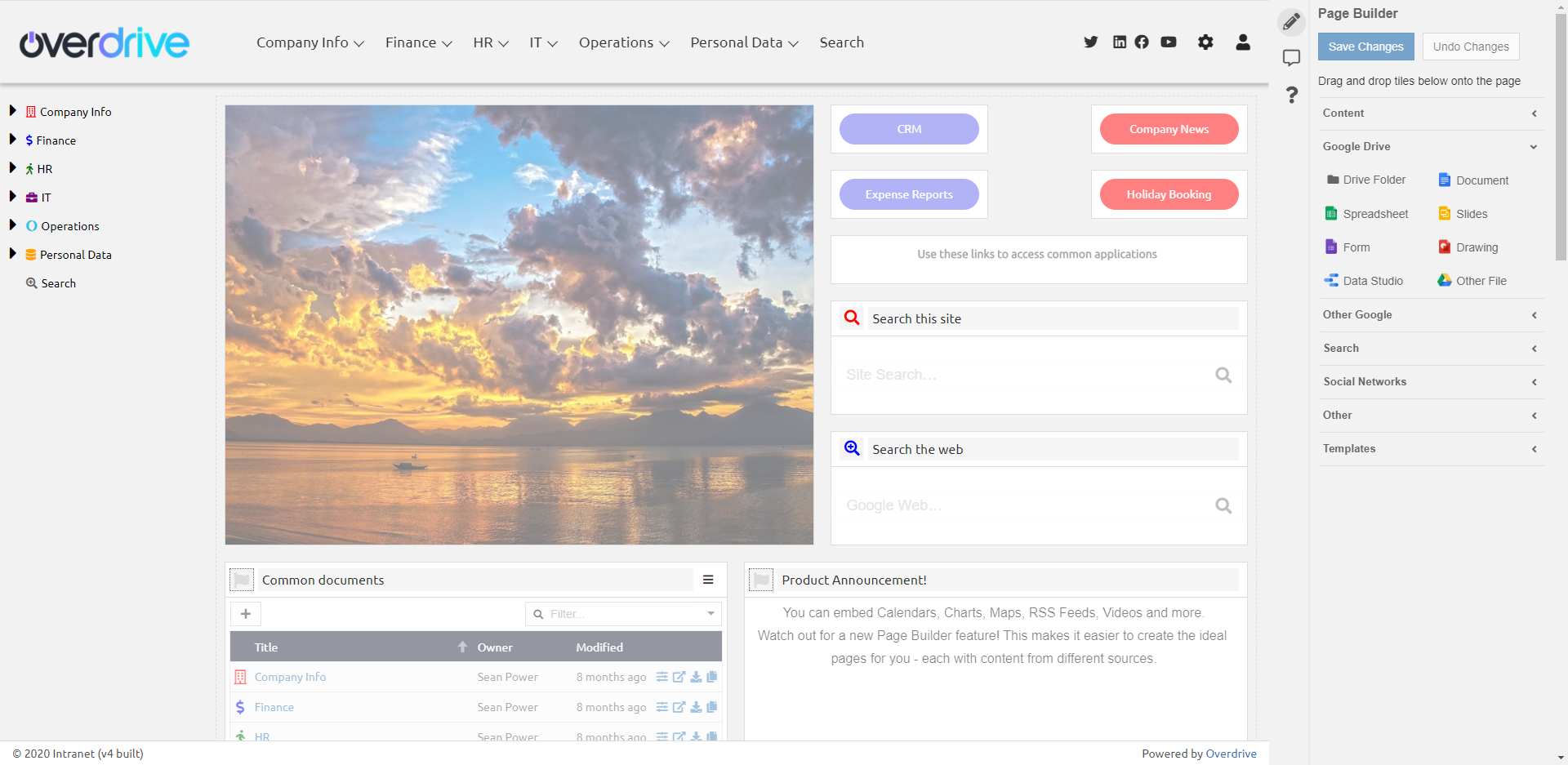Expand Company Info in the sidebar tree
The height and width of the screenshot is (765, 1568).
pyautogui.click(x=12, y=110)
